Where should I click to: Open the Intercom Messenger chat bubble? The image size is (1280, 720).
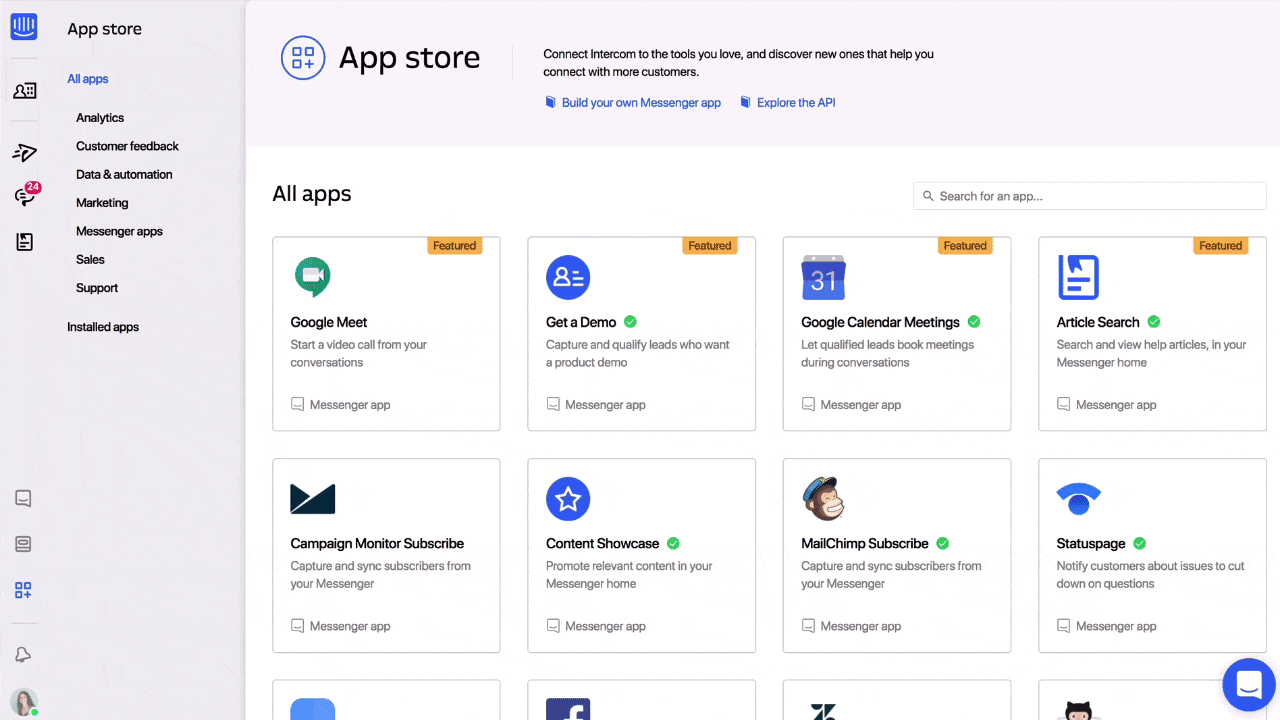click(x=1249, y=685)
